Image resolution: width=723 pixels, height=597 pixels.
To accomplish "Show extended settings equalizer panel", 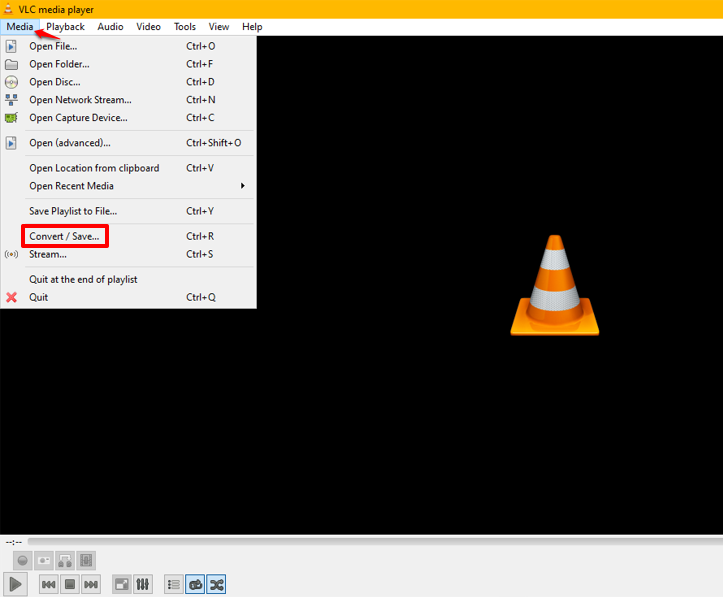I will tap(143, 585).
